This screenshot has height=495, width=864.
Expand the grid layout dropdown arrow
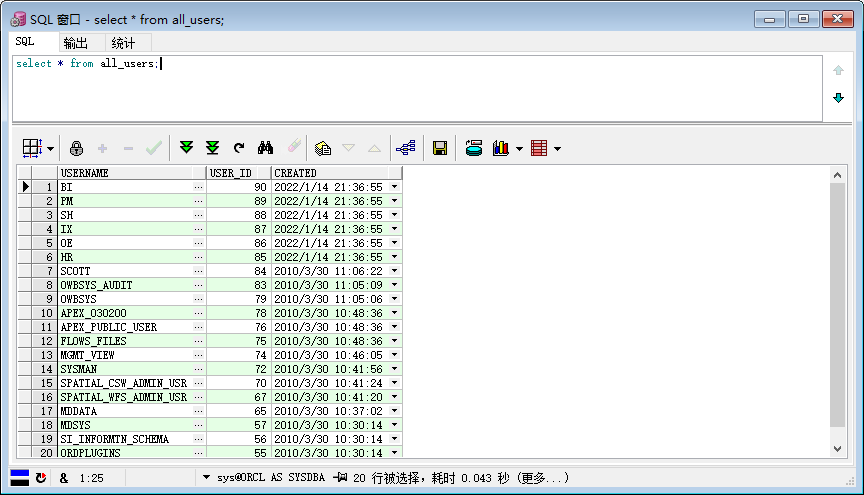coord(50,148)
